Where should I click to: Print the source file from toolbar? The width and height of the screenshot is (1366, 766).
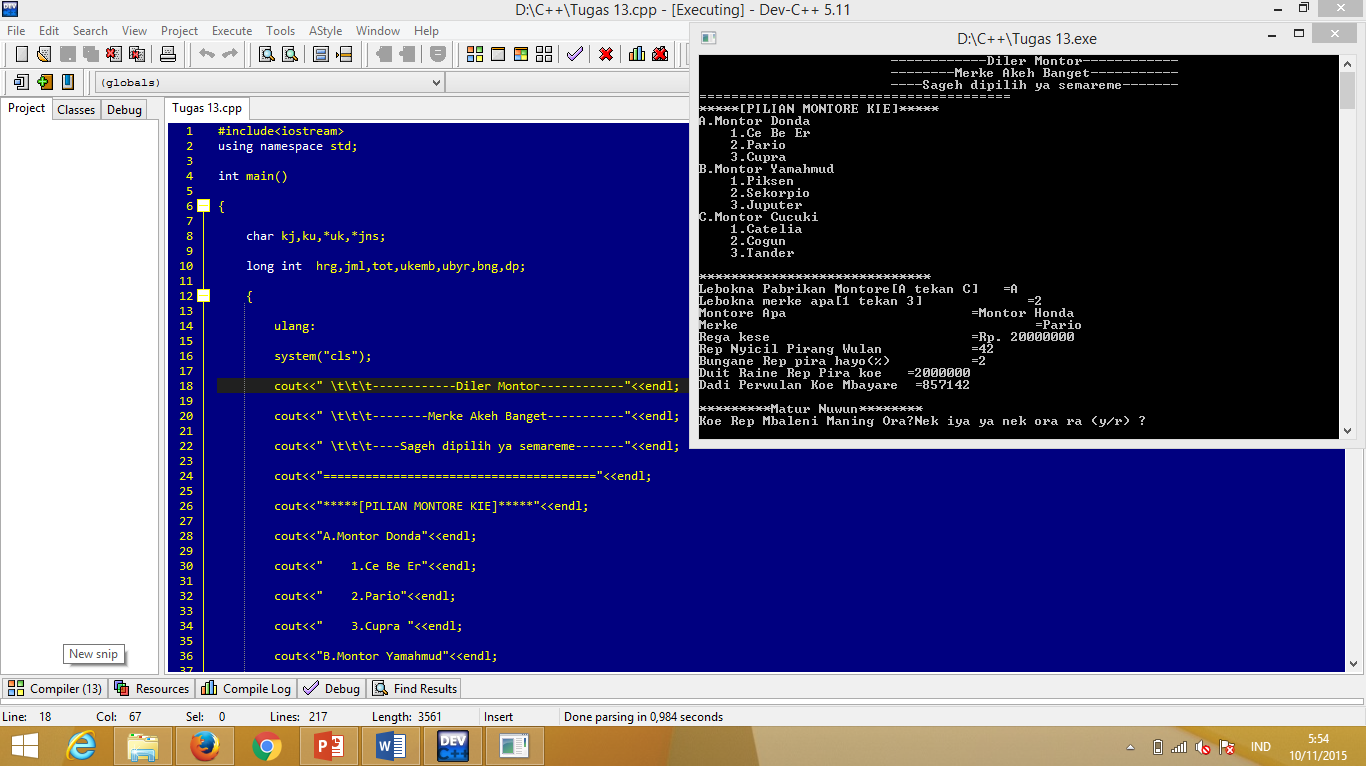pyautogui.click(x=168, y=54)
